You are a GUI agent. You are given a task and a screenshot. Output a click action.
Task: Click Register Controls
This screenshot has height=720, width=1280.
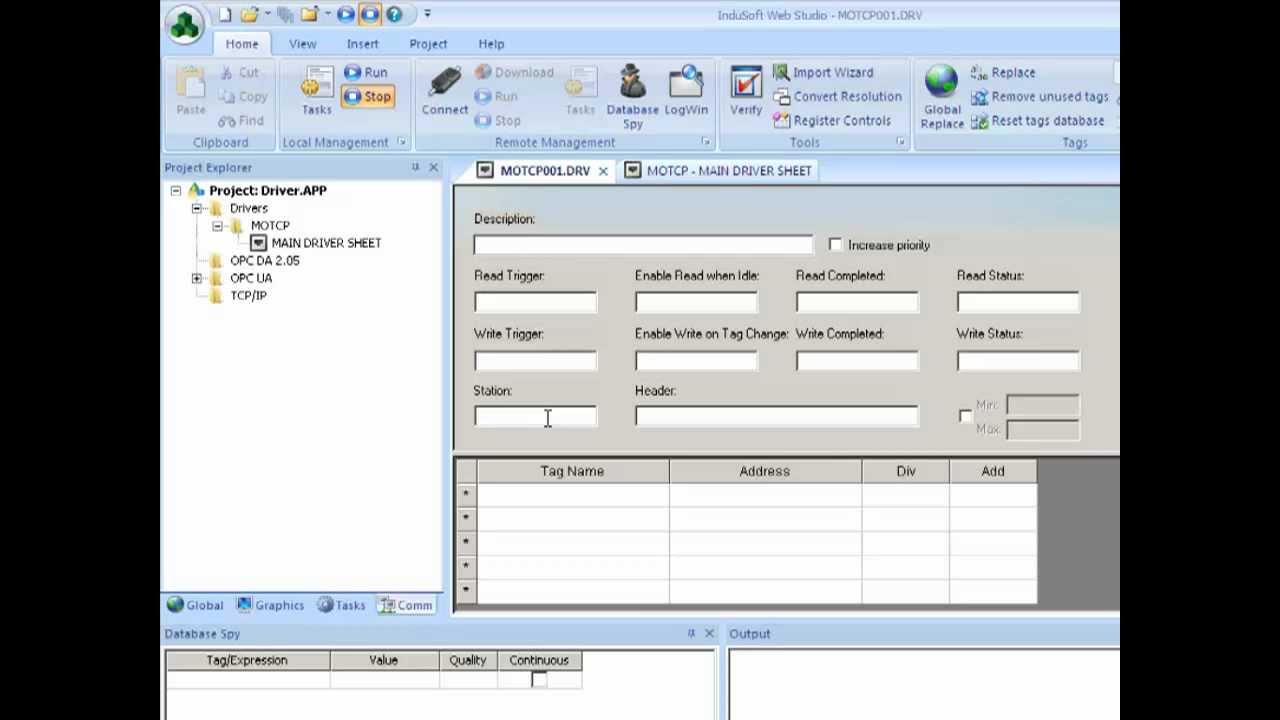click(832, 120)
